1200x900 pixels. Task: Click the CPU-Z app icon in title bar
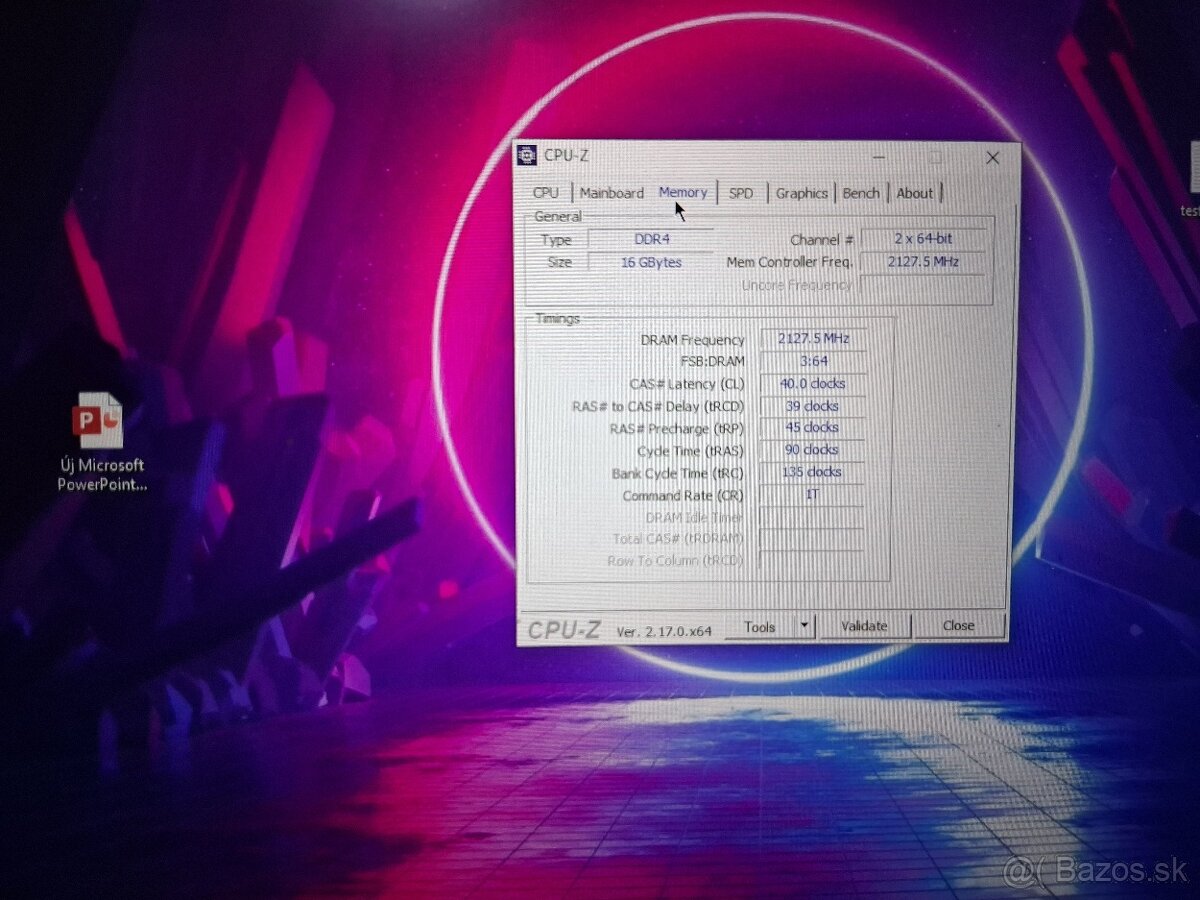coord(528,155)
